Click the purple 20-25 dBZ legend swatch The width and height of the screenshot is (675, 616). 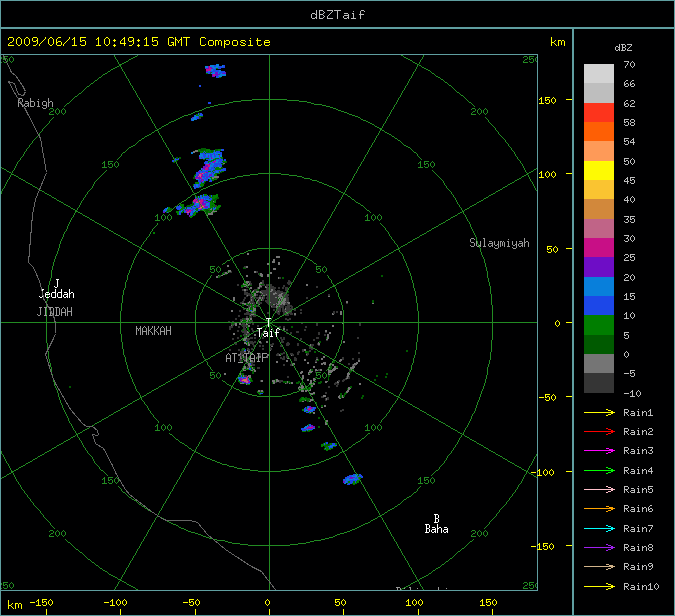599,267
